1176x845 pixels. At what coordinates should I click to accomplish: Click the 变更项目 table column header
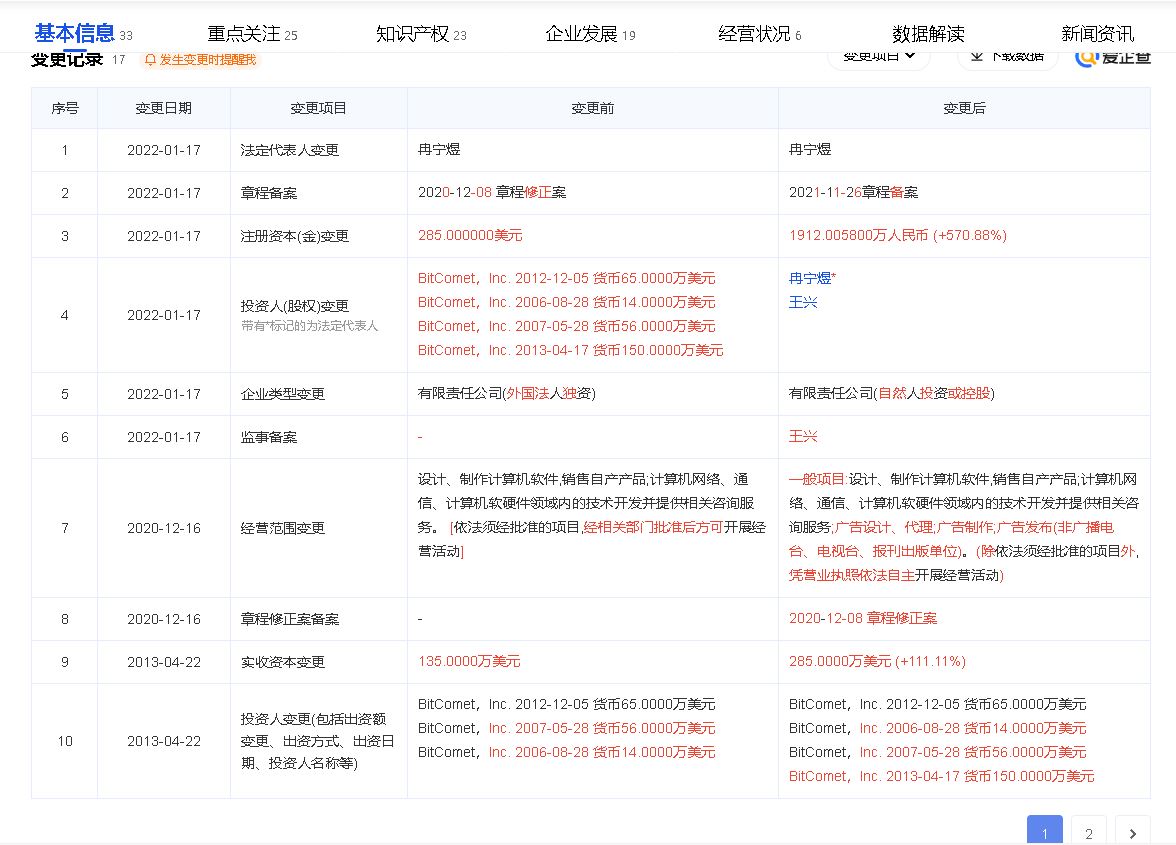[319, 108]
